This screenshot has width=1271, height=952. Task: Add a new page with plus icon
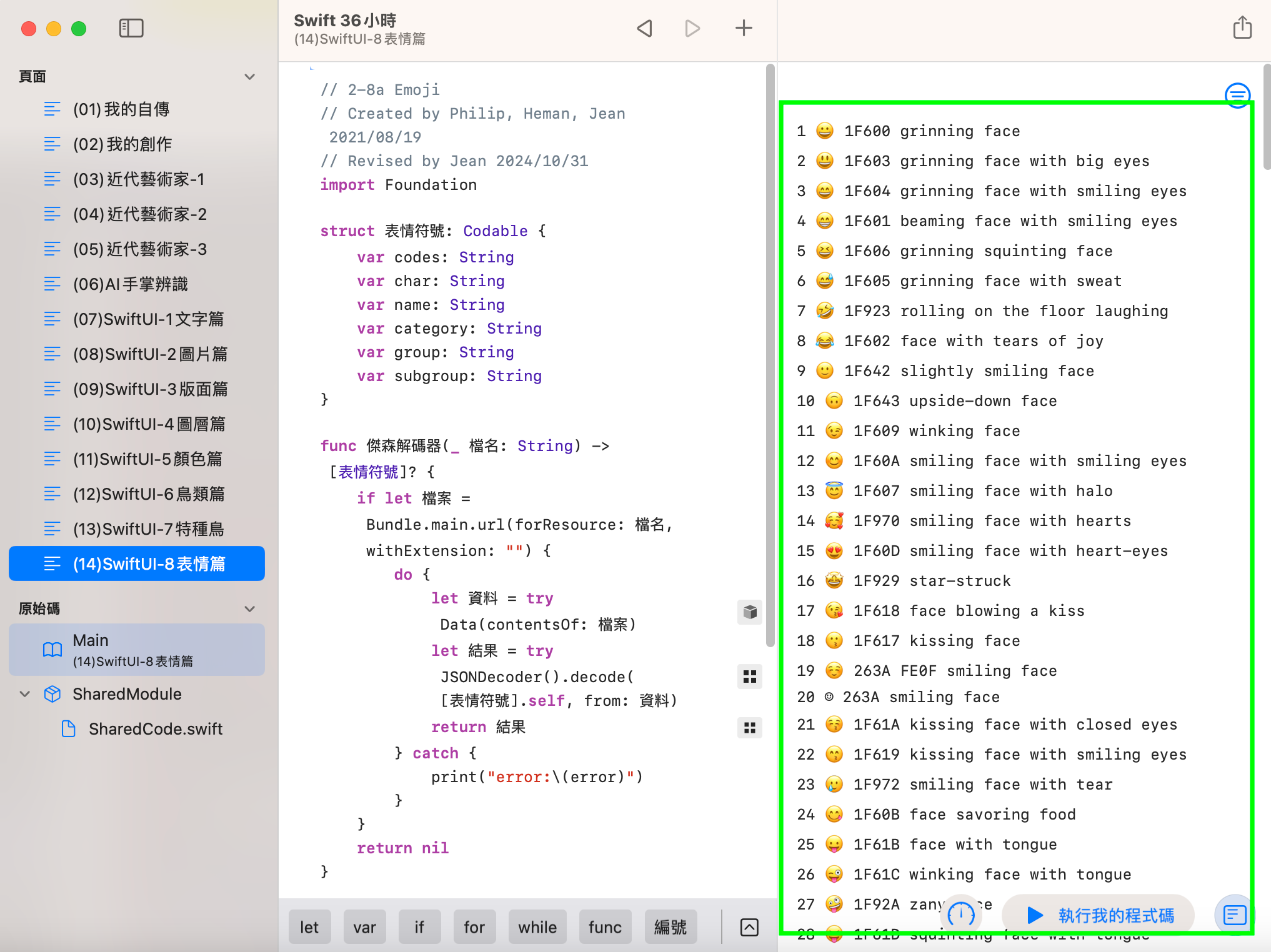click(743, 28)
